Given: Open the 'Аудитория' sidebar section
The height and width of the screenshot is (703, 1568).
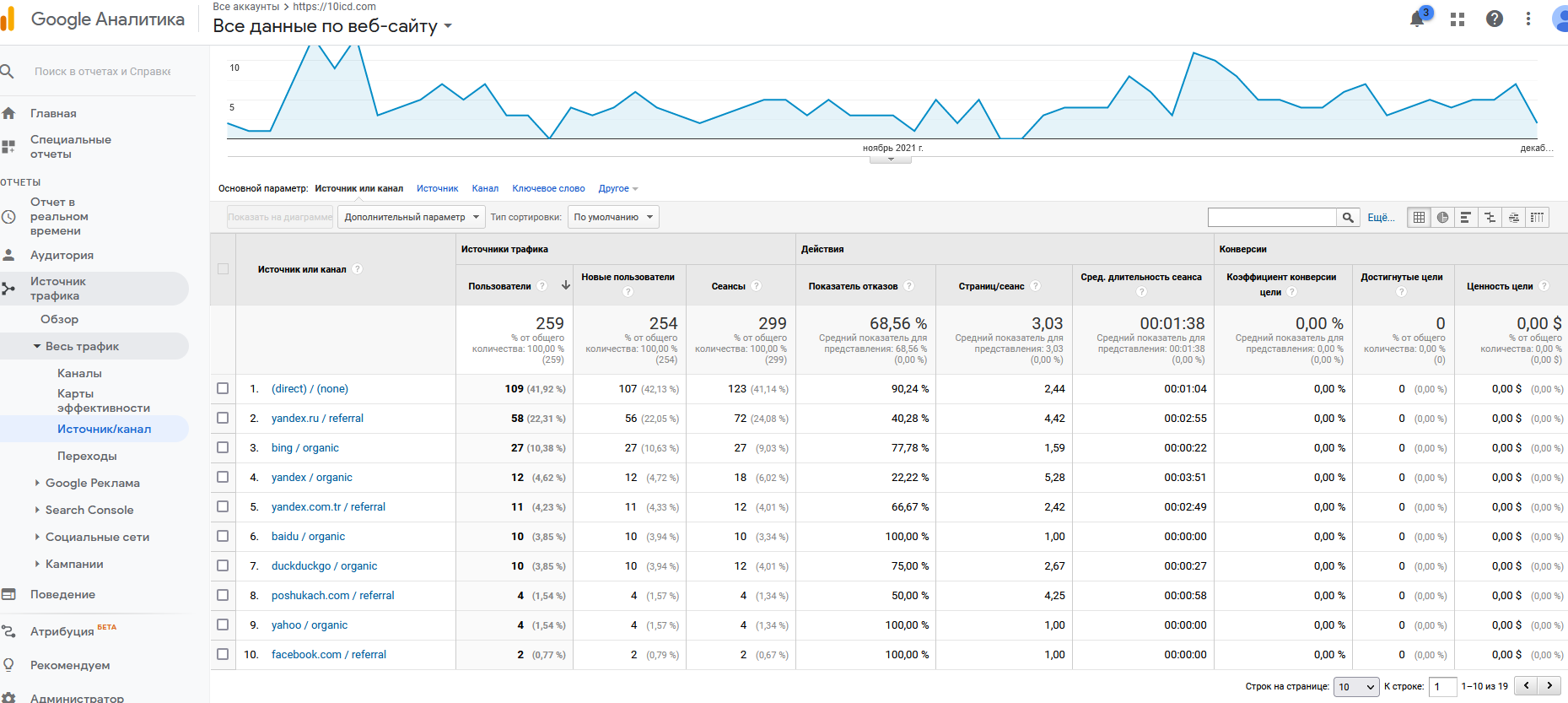Looking at the screenshot, I should point(62,255).
